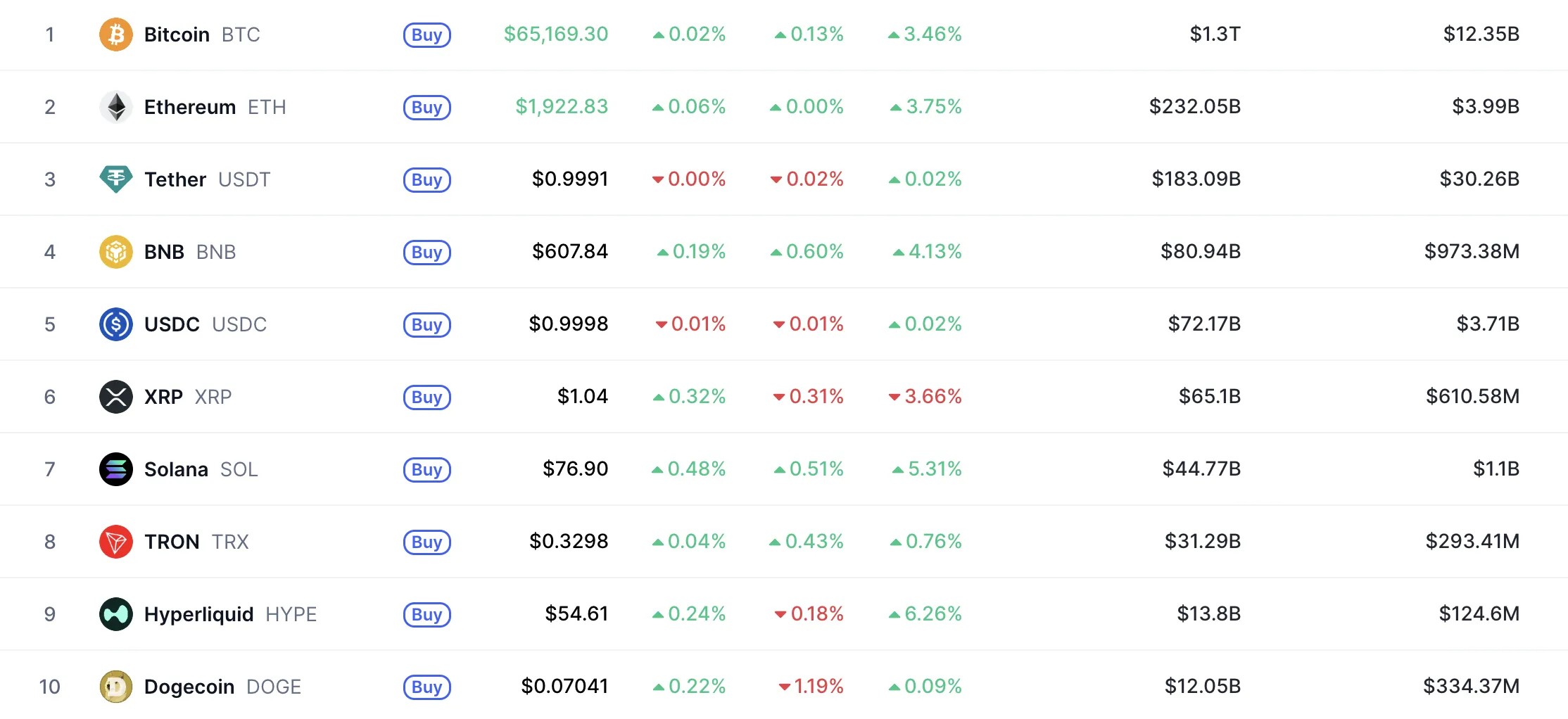Open the Tether coin name link
1568x719 pixels.
(x=175, y=179)
